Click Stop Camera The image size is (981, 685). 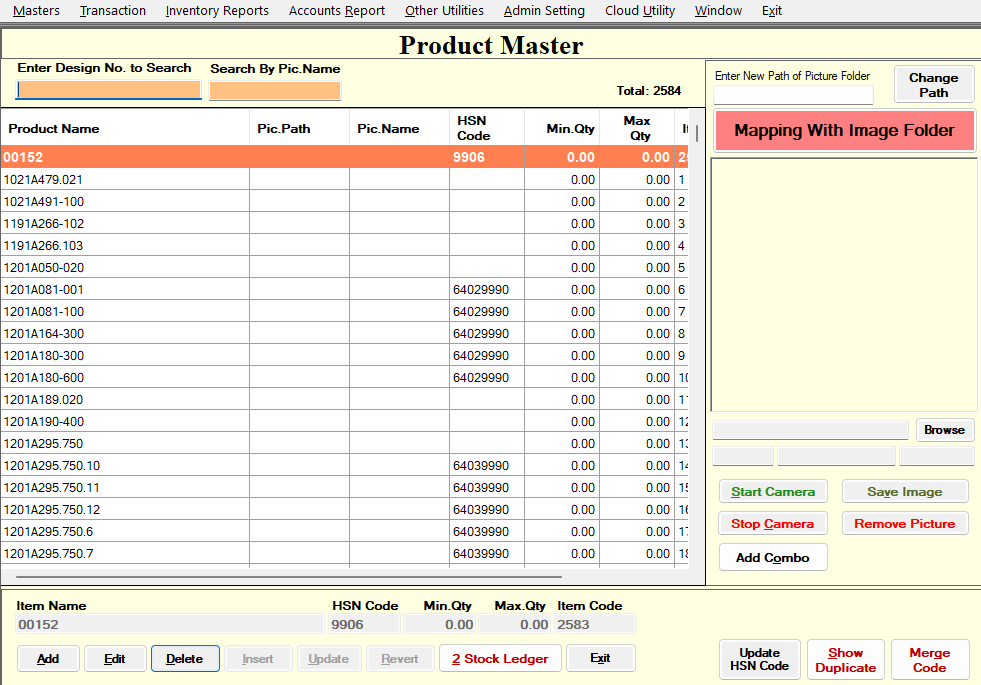click(x=772, y=523)
